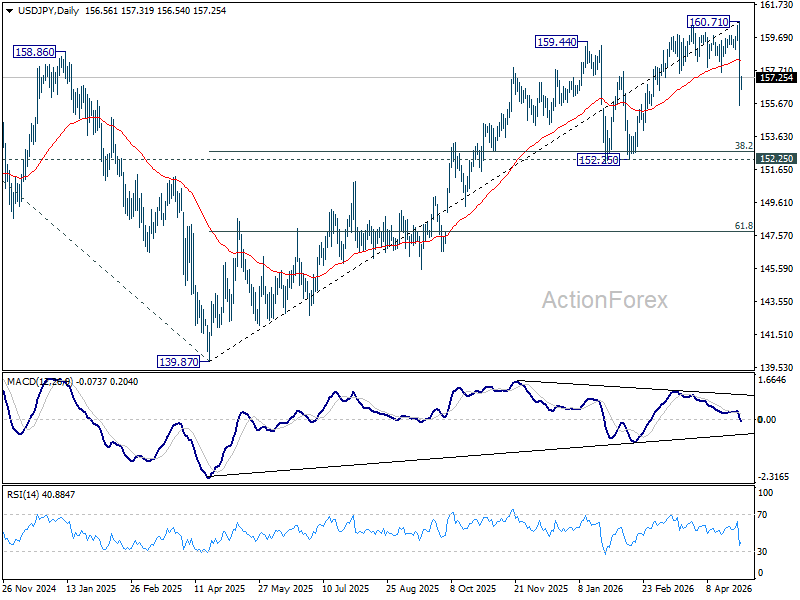Select the 38.2 Fibonacci level label
The height and width of the screenshot is (600, 800).
(743, 146)
